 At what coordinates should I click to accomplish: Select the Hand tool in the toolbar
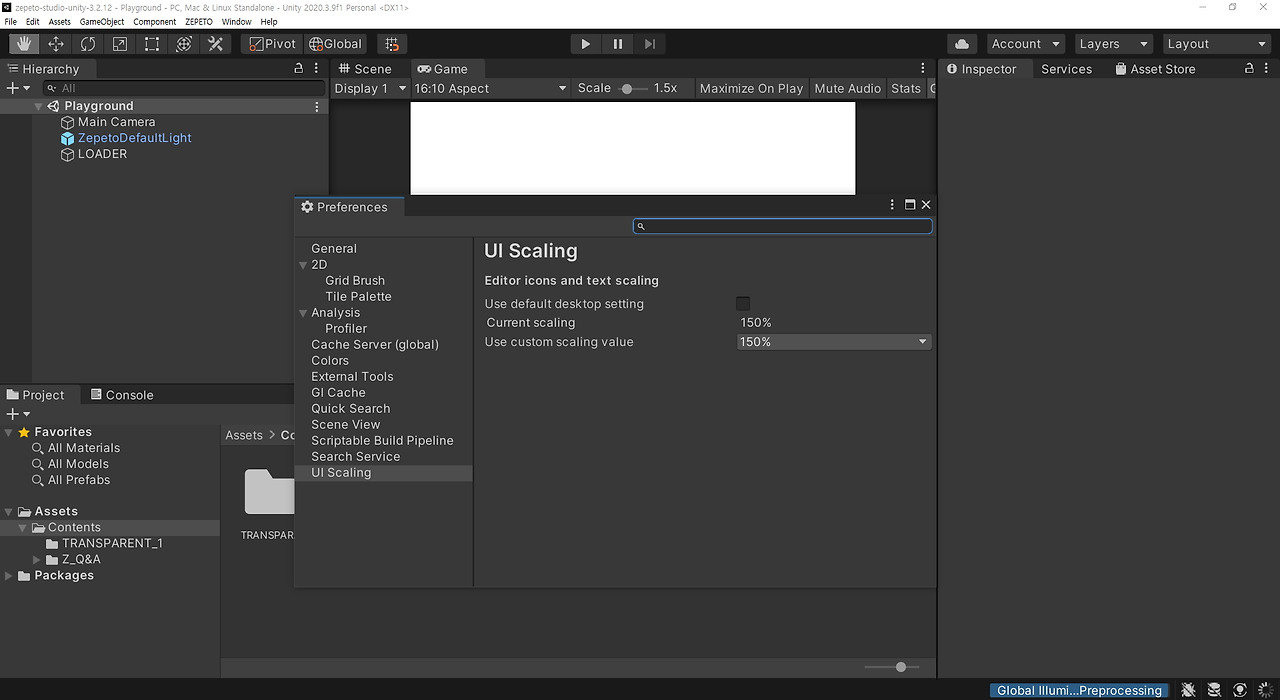pyautogui.click(x=23, y=43)
